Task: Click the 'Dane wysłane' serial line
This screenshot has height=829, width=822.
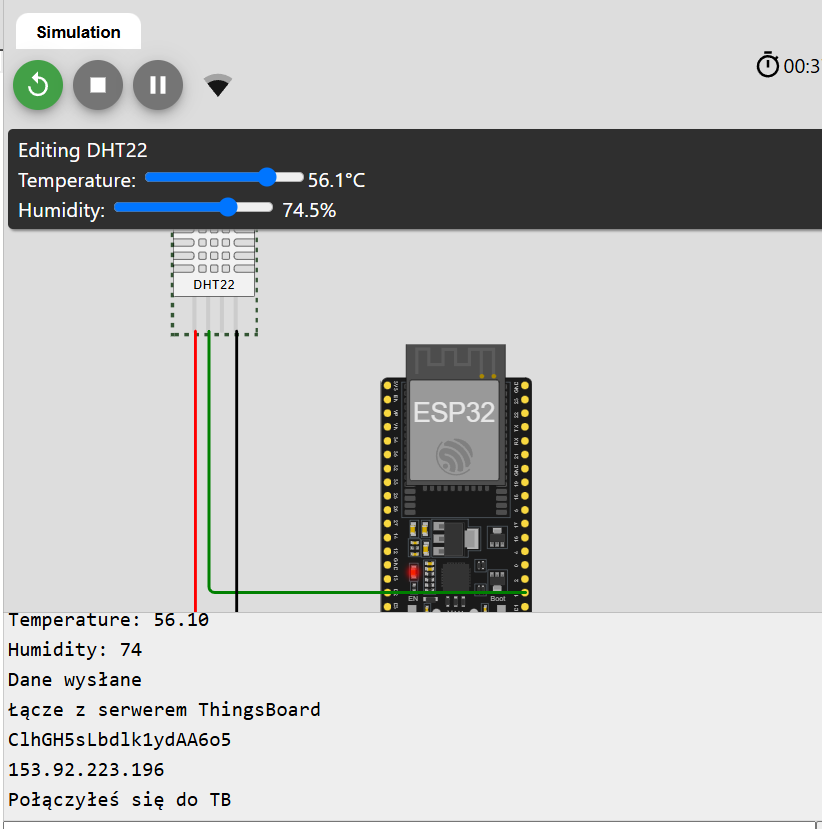Action: (x=75, y=679)
